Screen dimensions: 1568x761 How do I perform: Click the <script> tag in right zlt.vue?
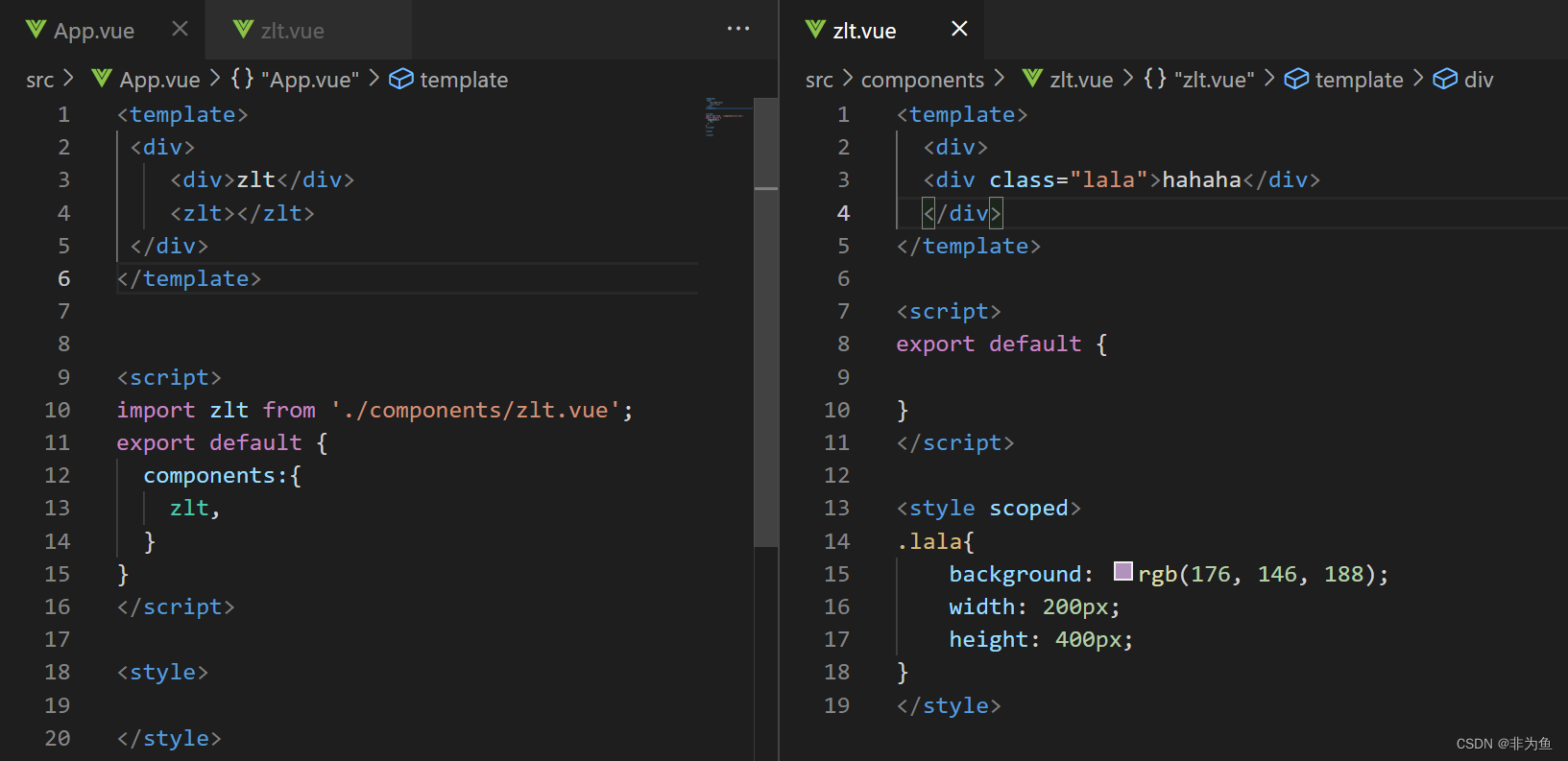949,311
